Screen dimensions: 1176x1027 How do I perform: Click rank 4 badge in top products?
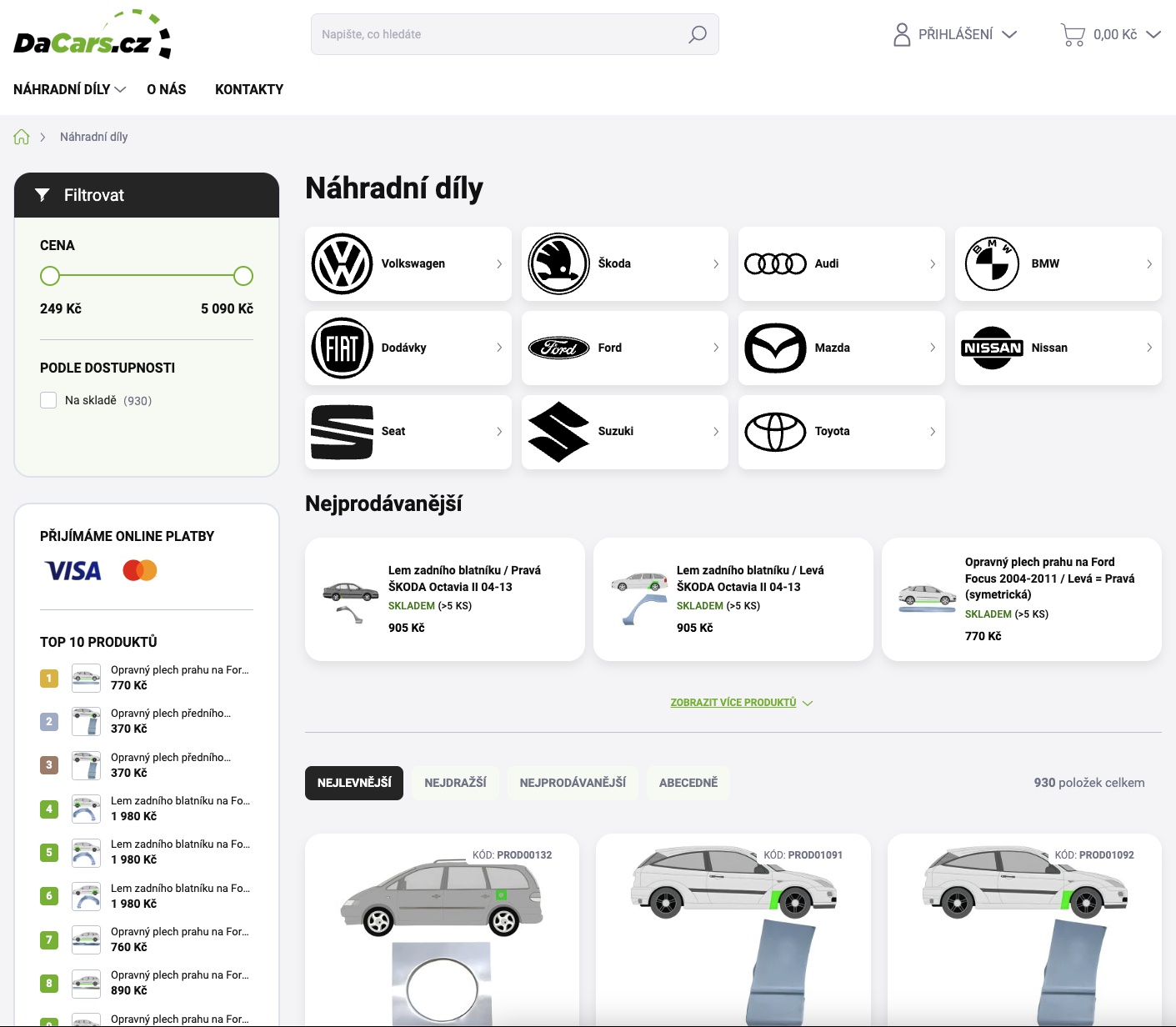49,809
